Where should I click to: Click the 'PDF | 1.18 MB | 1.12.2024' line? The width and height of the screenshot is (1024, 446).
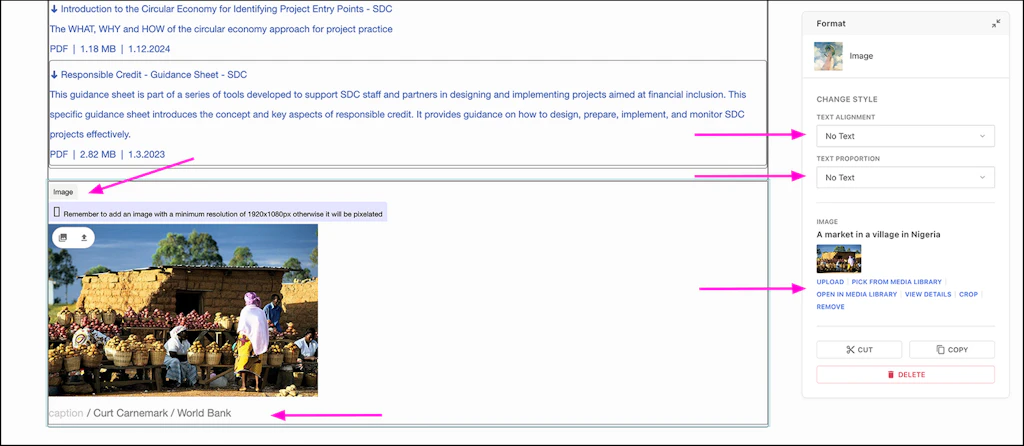110,49
